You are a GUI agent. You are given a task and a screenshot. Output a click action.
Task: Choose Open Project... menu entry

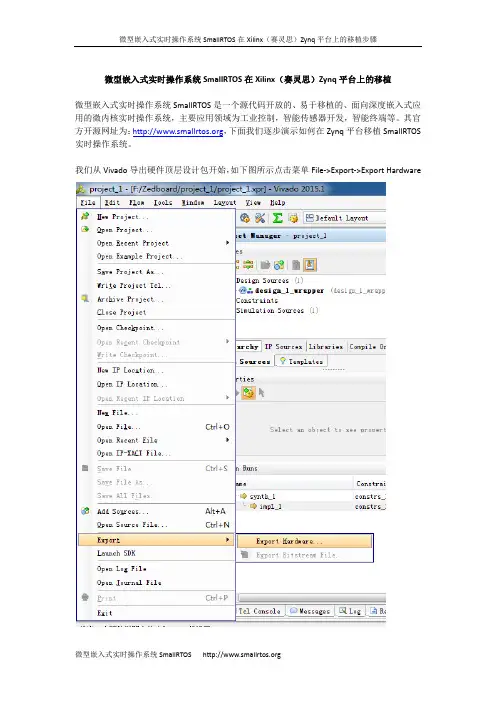156,230
